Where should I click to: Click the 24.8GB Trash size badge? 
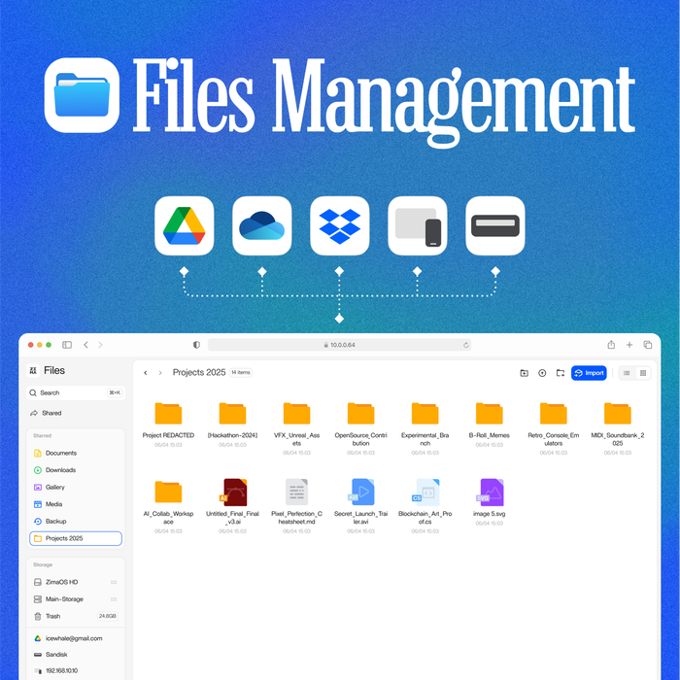(x=108, y=616)
